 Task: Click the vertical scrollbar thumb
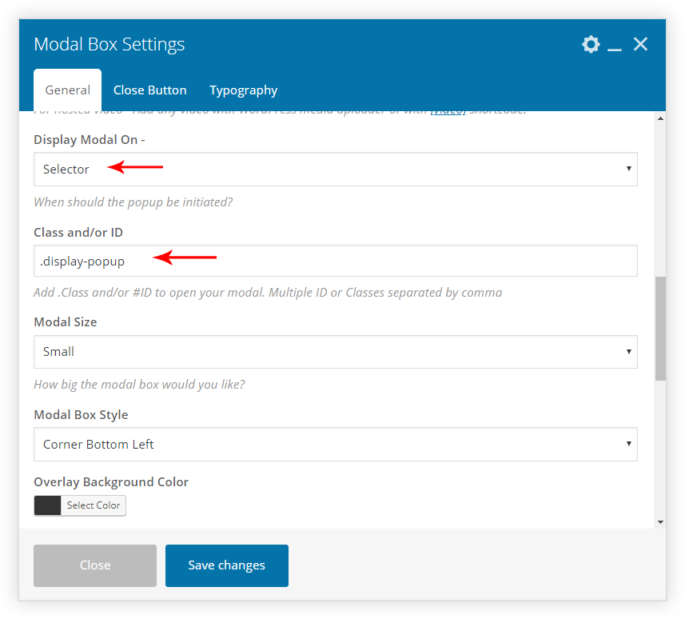click(660, 328)
